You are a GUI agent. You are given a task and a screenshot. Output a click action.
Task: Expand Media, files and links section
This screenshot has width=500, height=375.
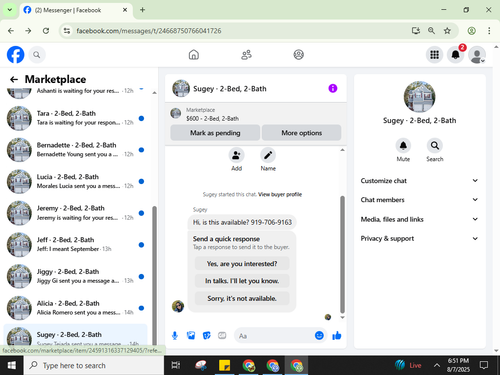419,219
